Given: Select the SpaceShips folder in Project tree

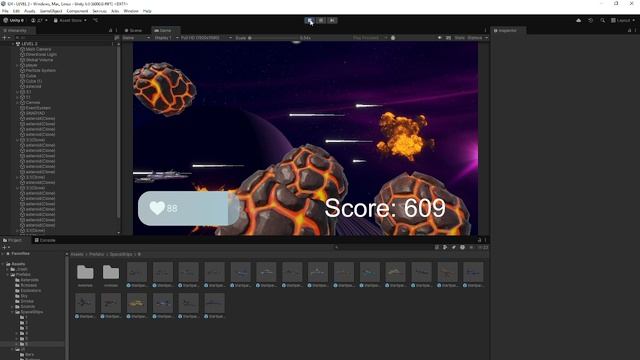Looking at the screenshot, I should tap(31, 312).
